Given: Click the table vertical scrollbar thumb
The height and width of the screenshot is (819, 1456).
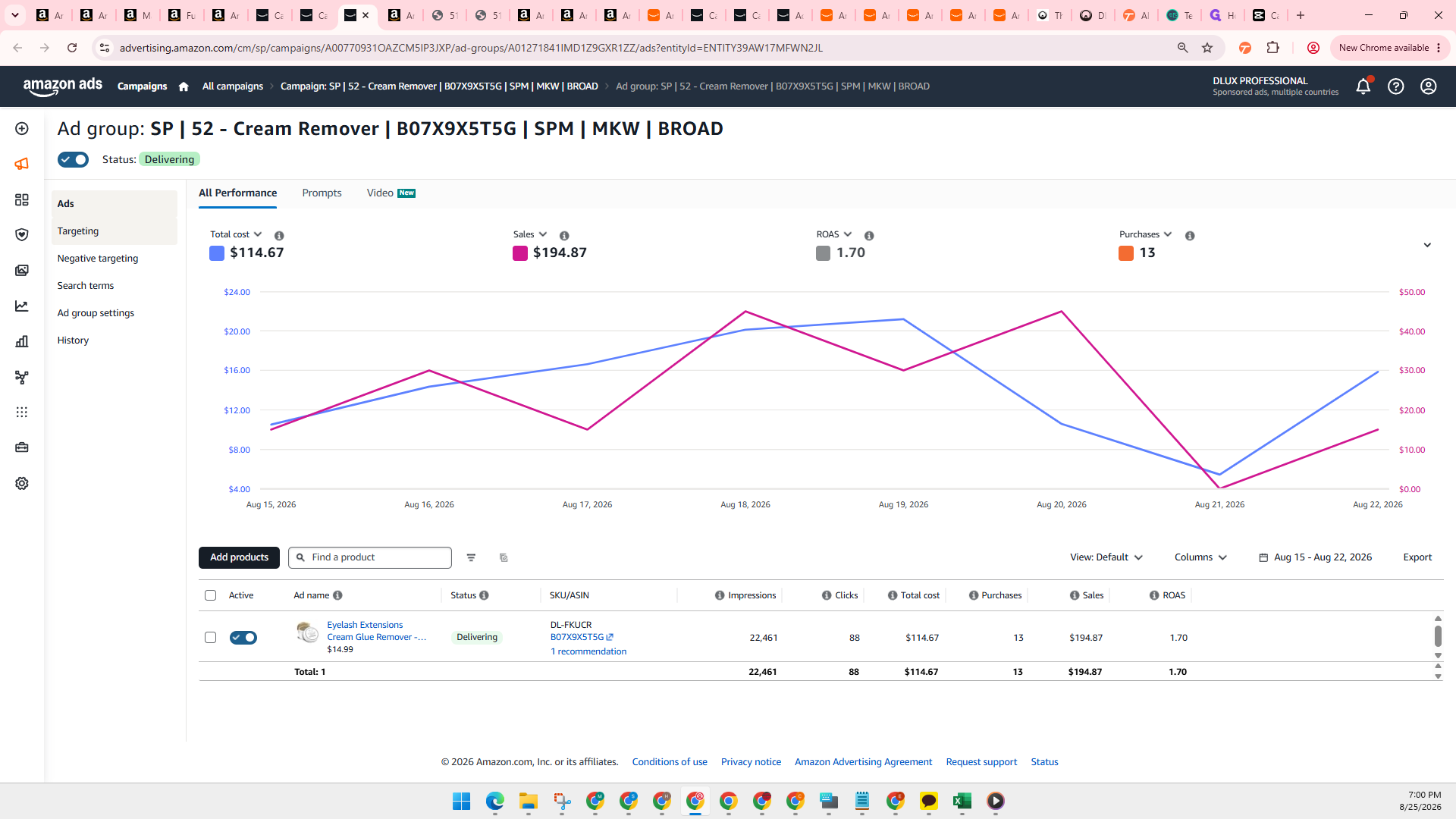Looking at the screenshot, I should pos(1438,636).
